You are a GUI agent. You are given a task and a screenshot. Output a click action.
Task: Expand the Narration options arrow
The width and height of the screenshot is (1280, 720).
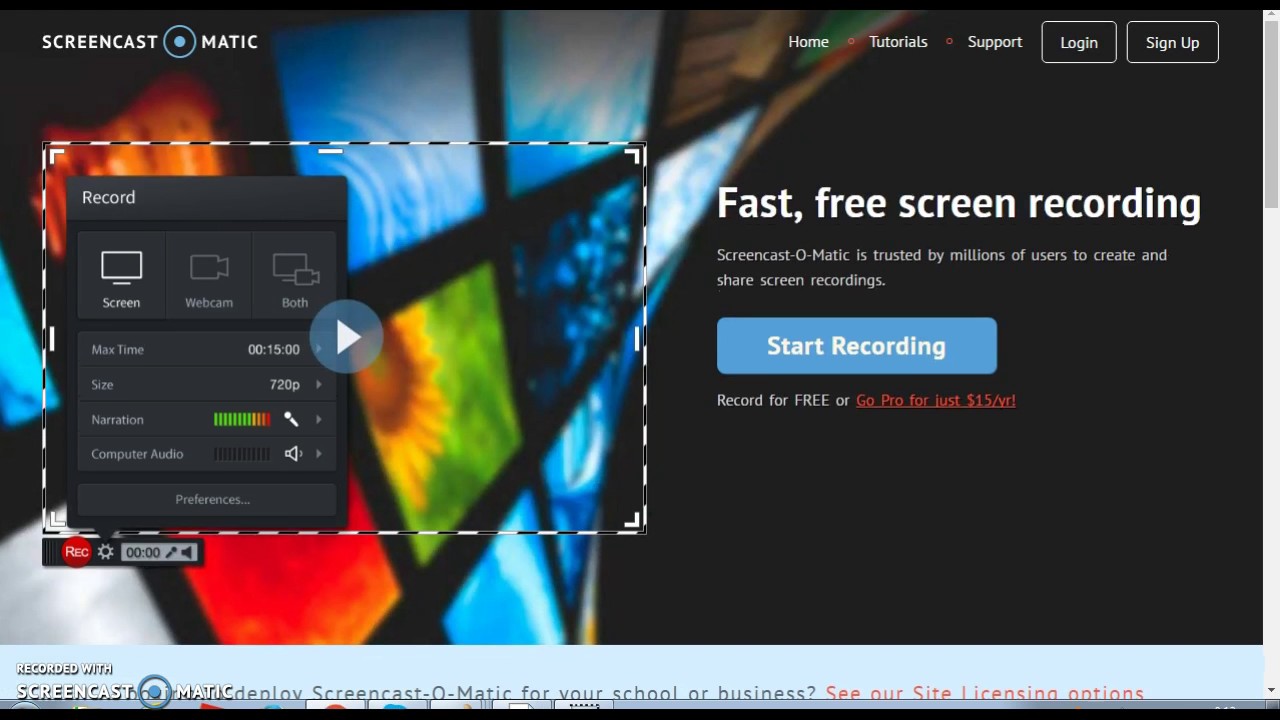point(319,419)
